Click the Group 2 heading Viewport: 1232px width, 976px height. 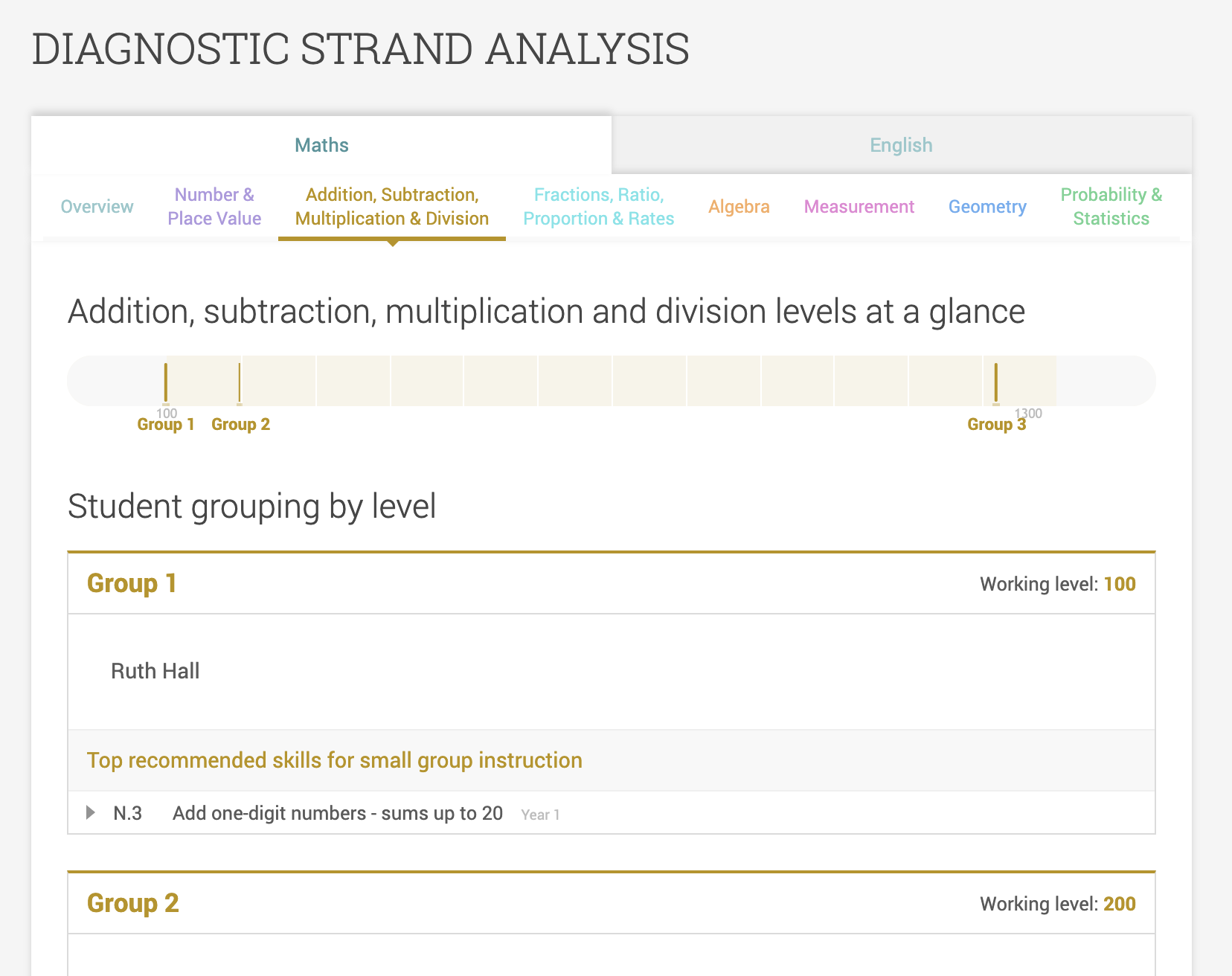[x=132, y=903]
